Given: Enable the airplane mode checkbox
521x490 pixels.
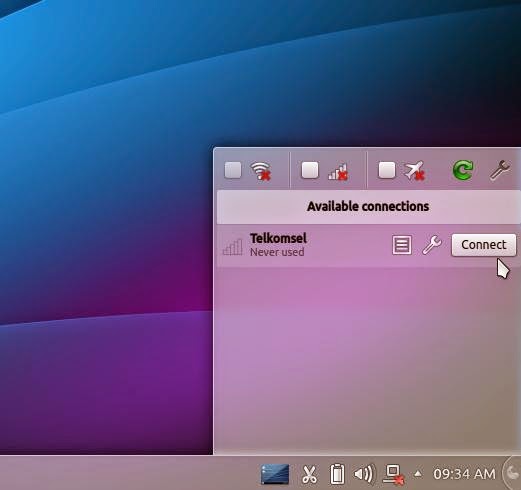Looking at the screenshot, I should (387, 170).
